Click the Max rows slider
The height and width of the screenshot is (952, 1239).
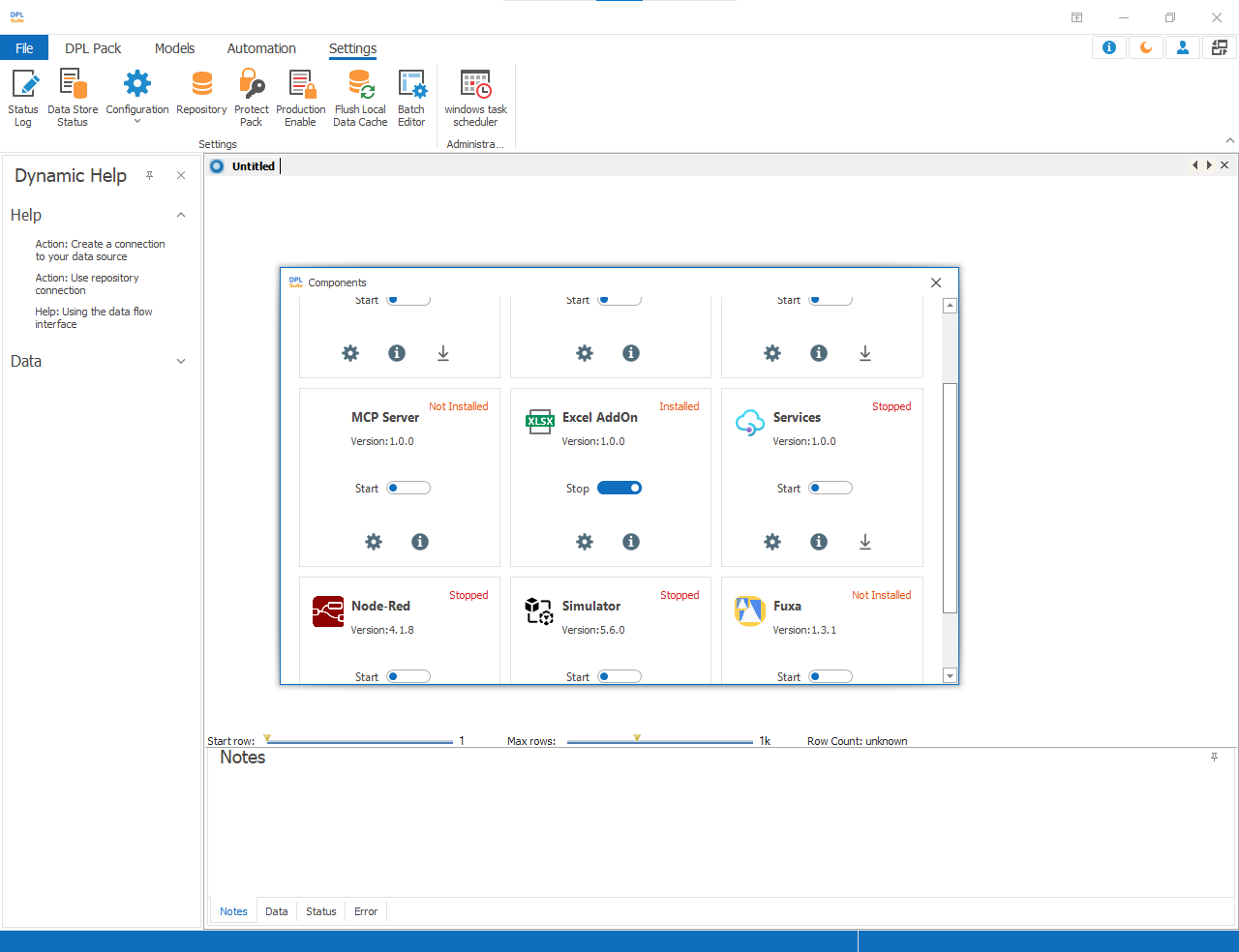point(659,741)
